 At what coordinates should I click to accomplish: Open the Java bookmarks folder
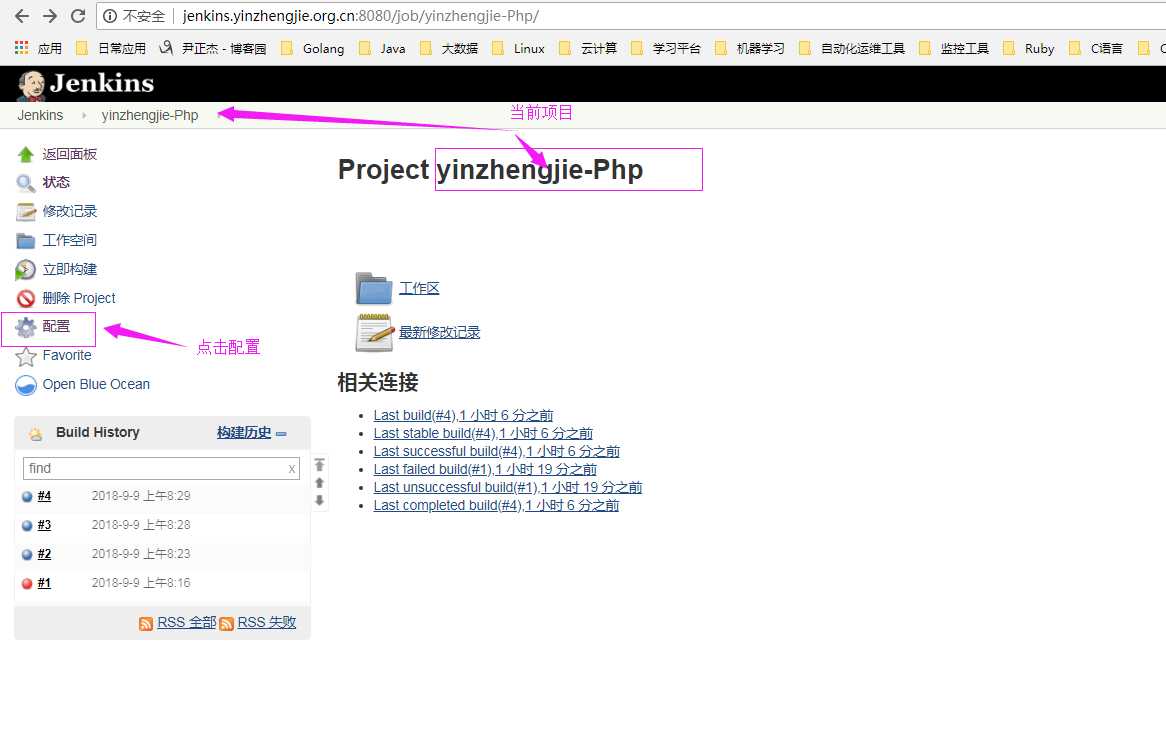382,48
